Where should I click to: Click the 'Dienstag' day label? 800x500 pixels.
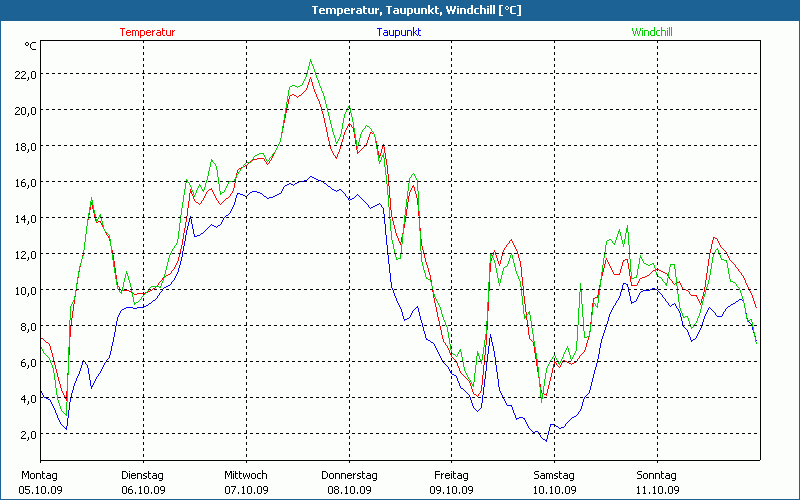tap(142, 476)
